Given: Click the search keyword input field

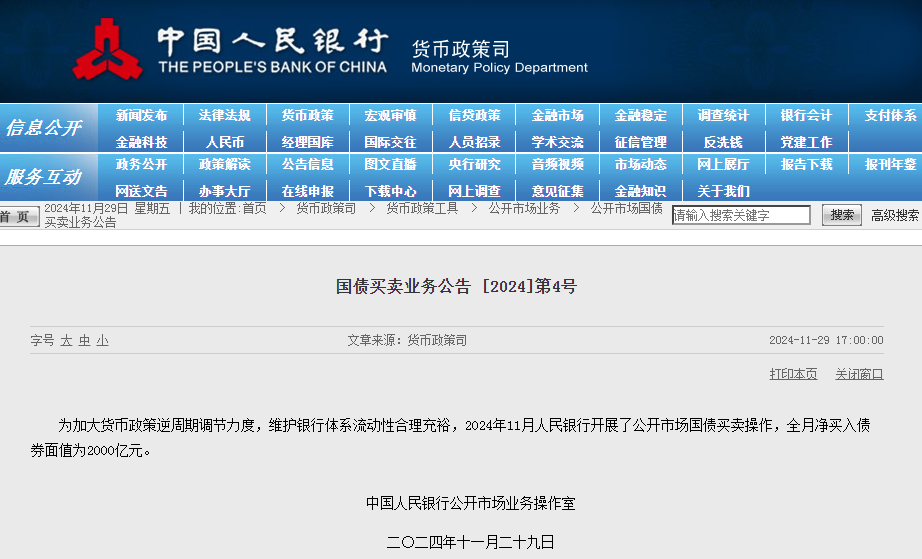Looking at the screenshot, I should coord(741,215).
